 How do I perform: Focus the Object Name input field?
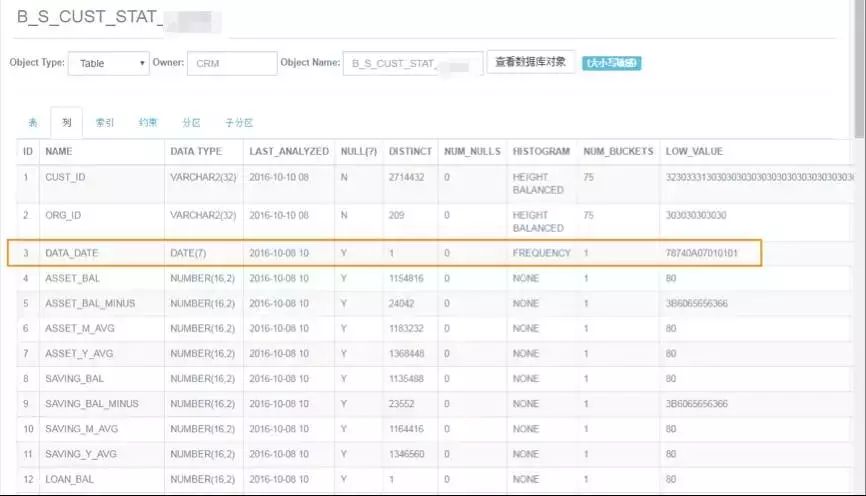[413, 64]
